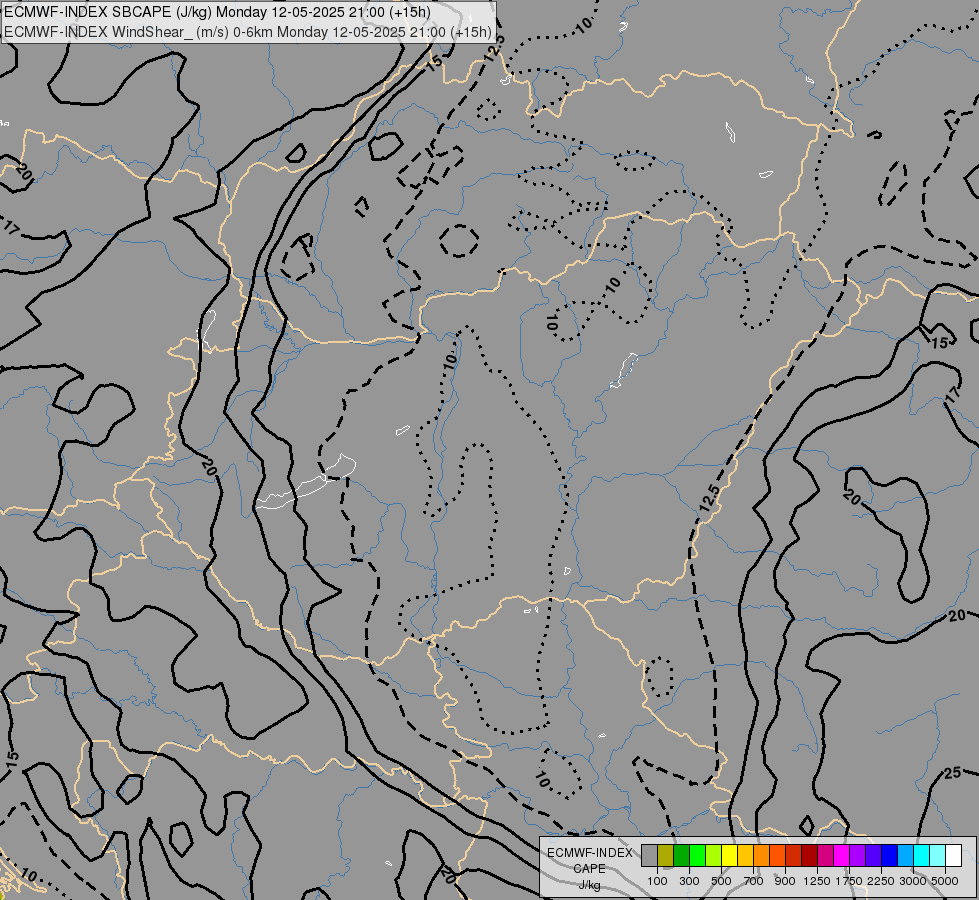This screenshot has height=900, width=979.
Task: Select the gray swatch in the CAPE legend
Action: (649, 856)
